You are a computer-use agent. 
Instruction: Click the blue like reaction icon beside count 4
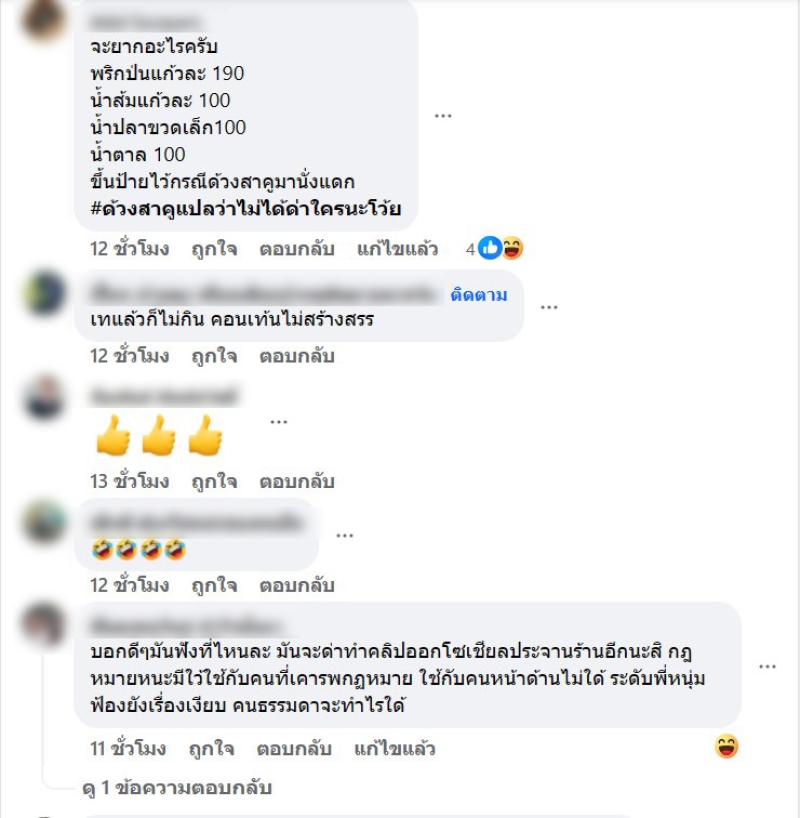[x=489, y=248]
